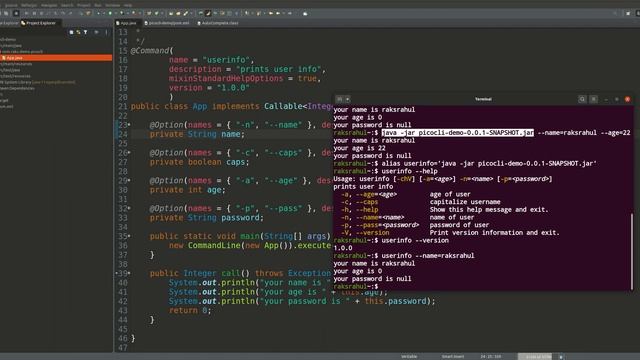Open the Run configurations dropdown arrow

[x=116, y=13]
